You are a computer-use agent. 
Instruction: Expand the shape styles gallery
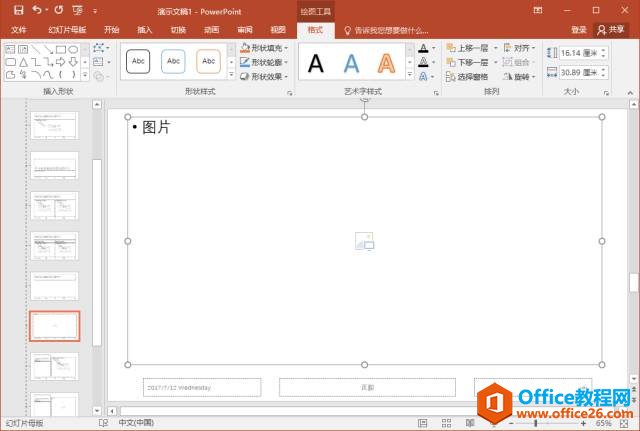coord(231,75)
